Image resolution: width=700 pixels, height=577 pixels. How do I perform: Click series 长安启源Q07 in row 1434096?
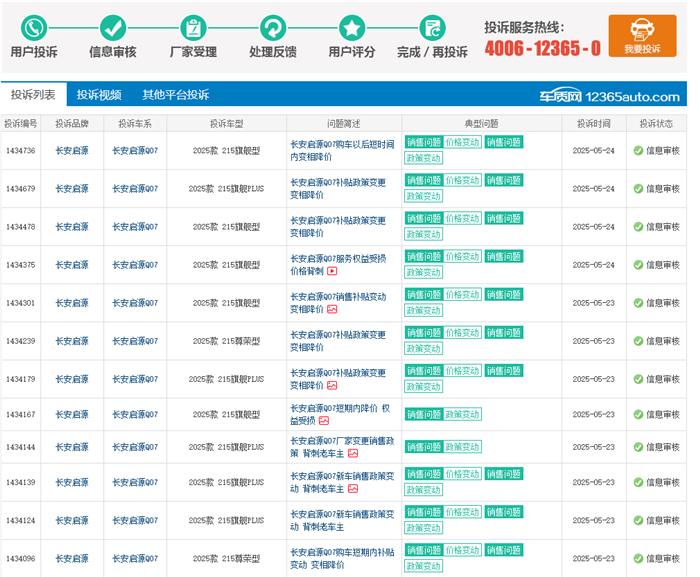click(135, 558)
